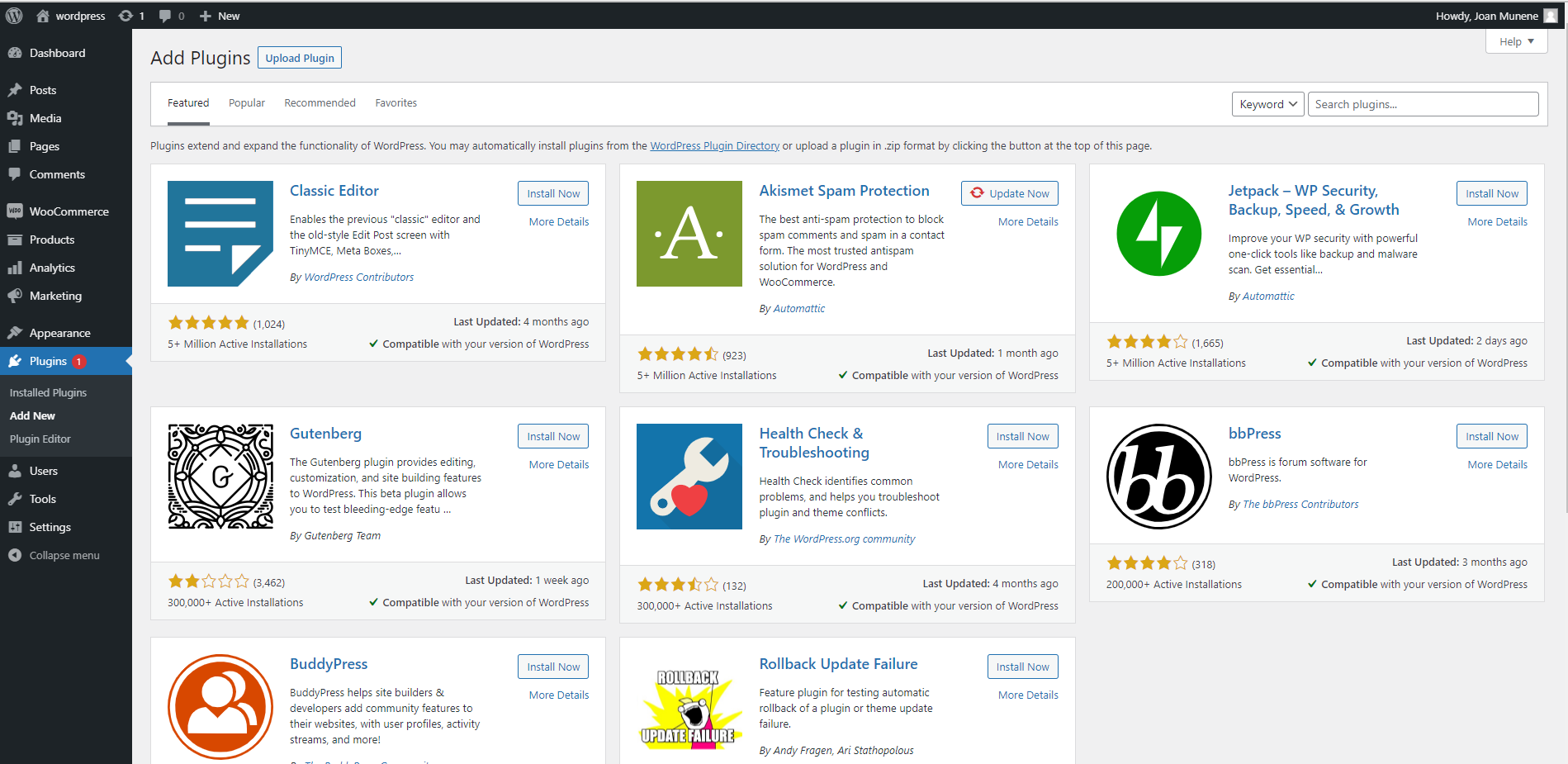This screenshot has width=1568, height=764.
Task: Switch to the Recommended tab
Action: coord(320,103)
